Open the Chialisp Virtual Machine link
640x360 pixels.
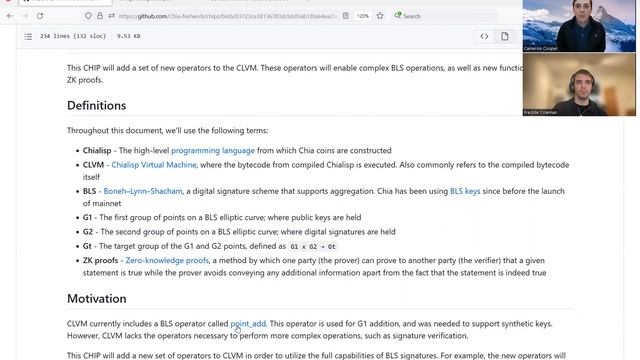tap(154, 165)
